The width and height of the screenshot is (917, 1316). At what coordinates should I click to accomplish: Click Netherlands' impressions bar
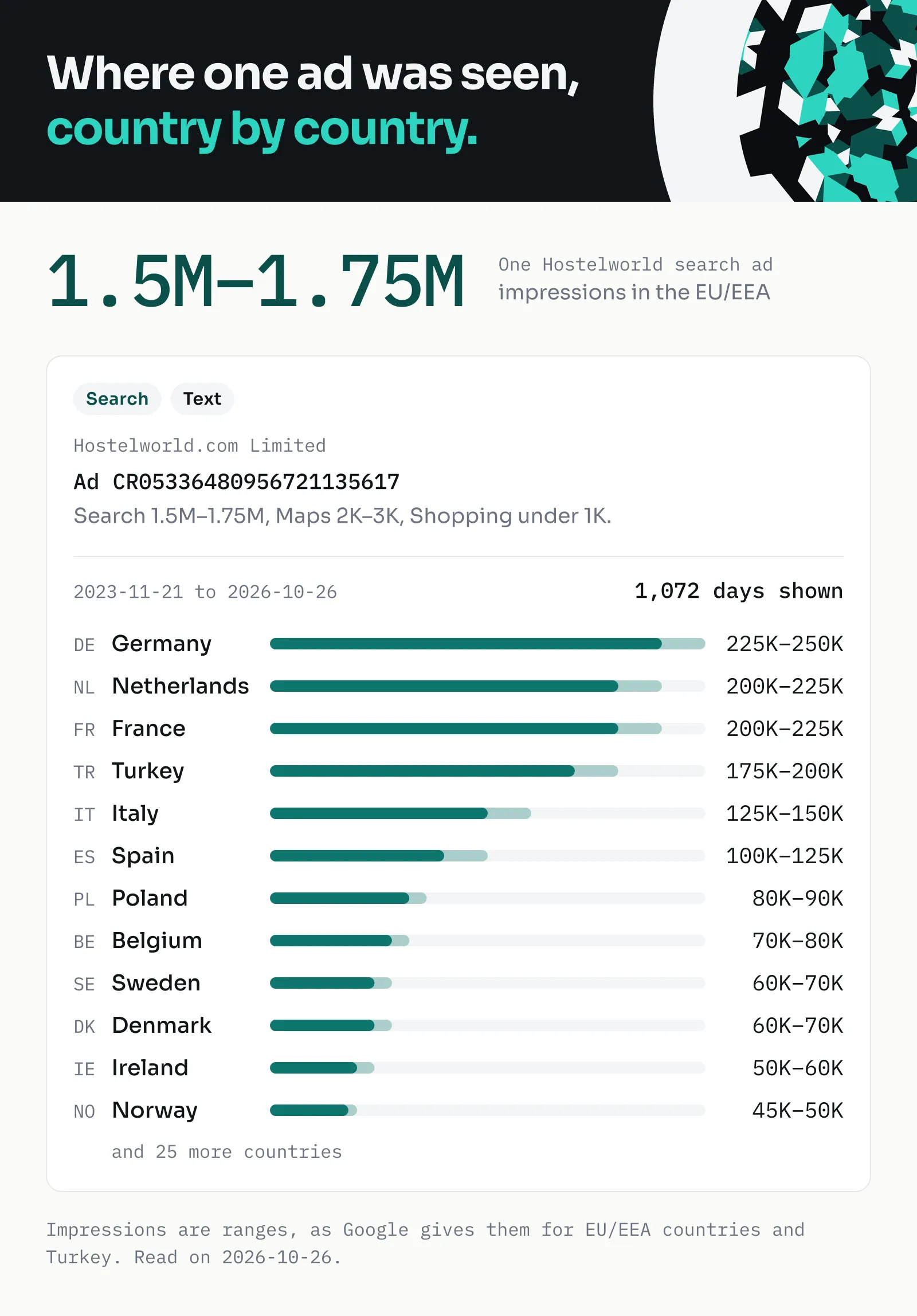[x=487, y=686]
